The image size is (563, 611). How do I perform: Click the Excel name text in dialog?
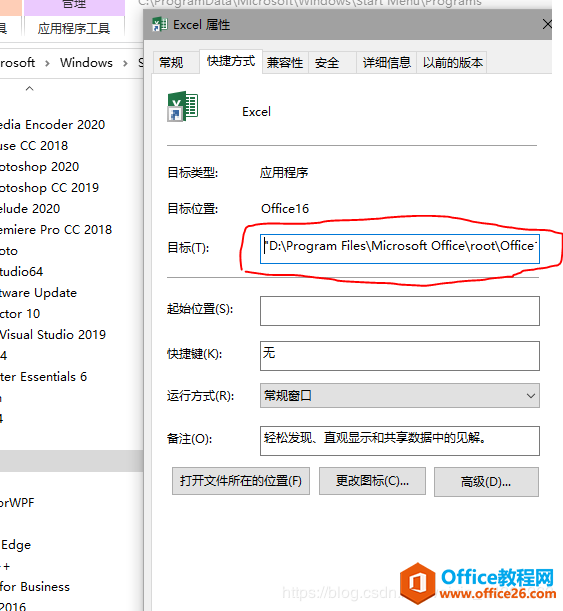click(x=256, y=112)
